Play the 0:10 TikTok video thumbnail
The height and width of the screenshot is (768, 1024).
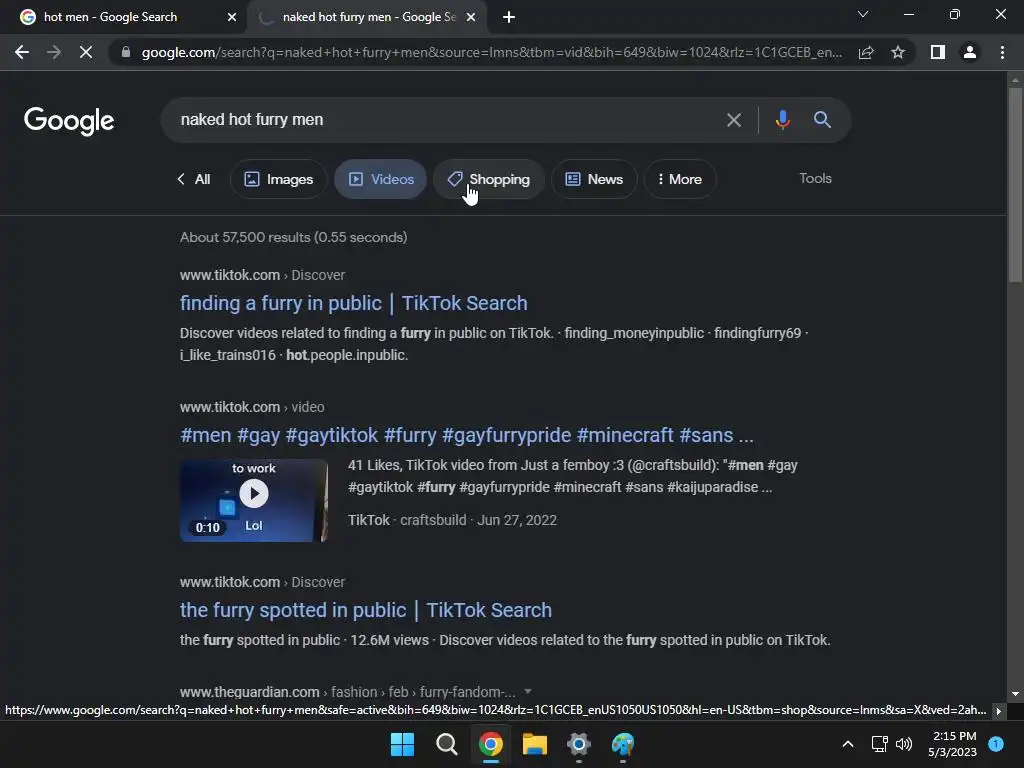(254, 500)
